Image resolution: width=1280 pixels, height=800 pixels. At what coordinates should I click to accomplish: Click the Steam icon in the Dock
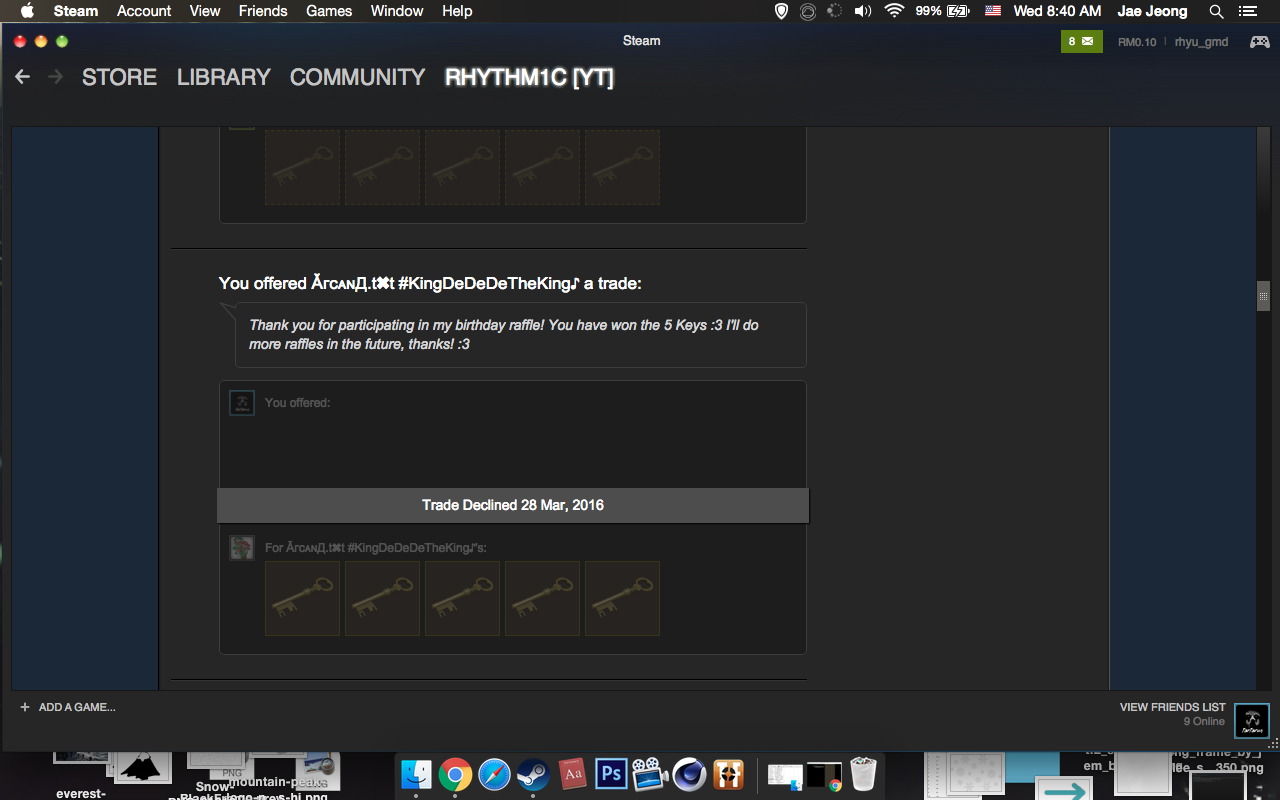[x=532, y=774]
